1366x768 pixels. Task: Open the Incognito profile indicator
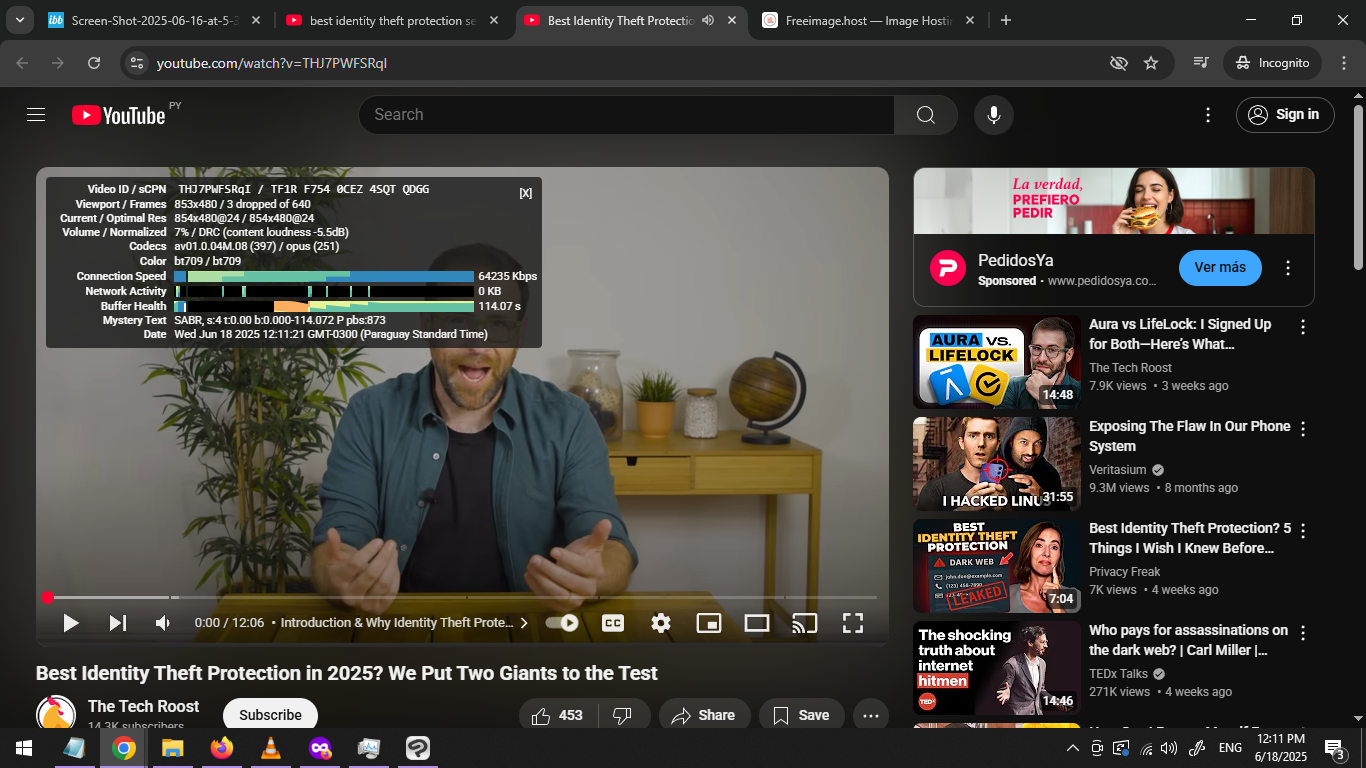point(1273,63)
